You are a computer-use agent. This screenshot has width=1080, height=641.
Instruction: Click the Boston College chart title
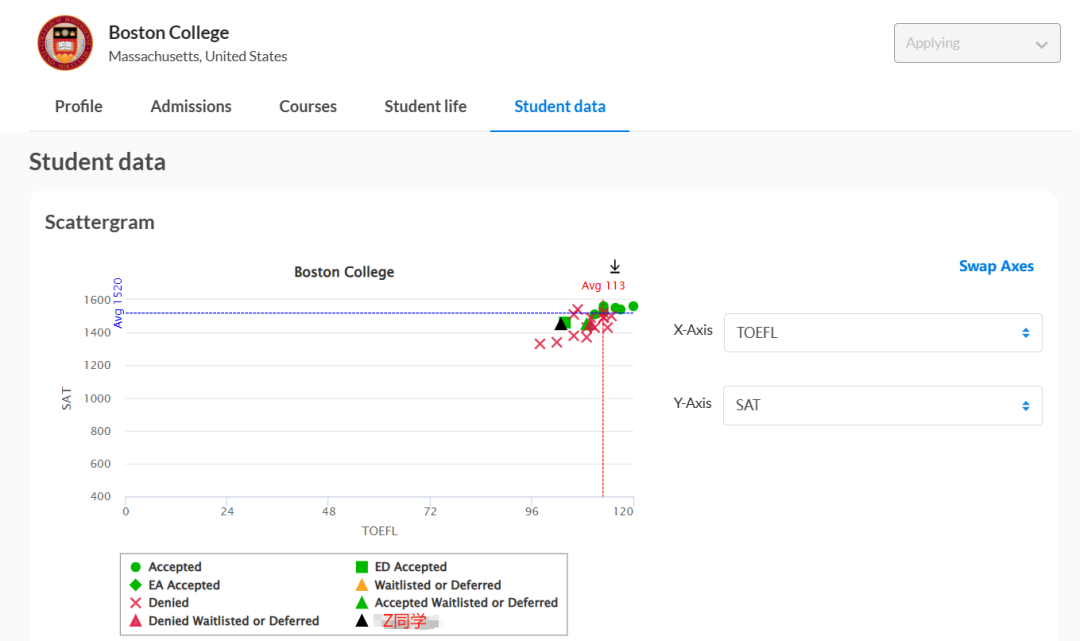tap(344, 272)
